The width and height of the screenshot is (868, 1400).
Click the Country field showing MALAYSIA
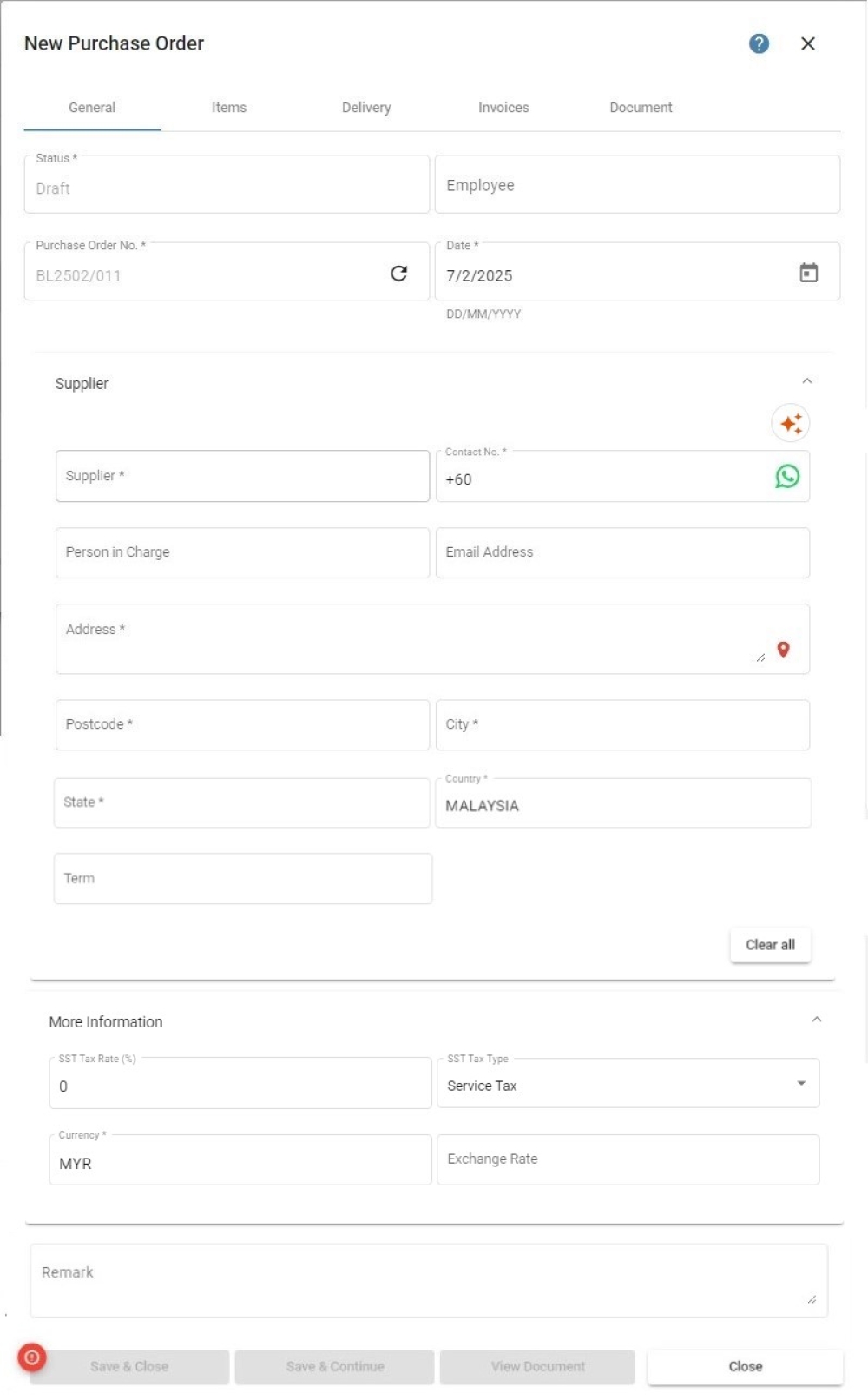pos(623,802)
